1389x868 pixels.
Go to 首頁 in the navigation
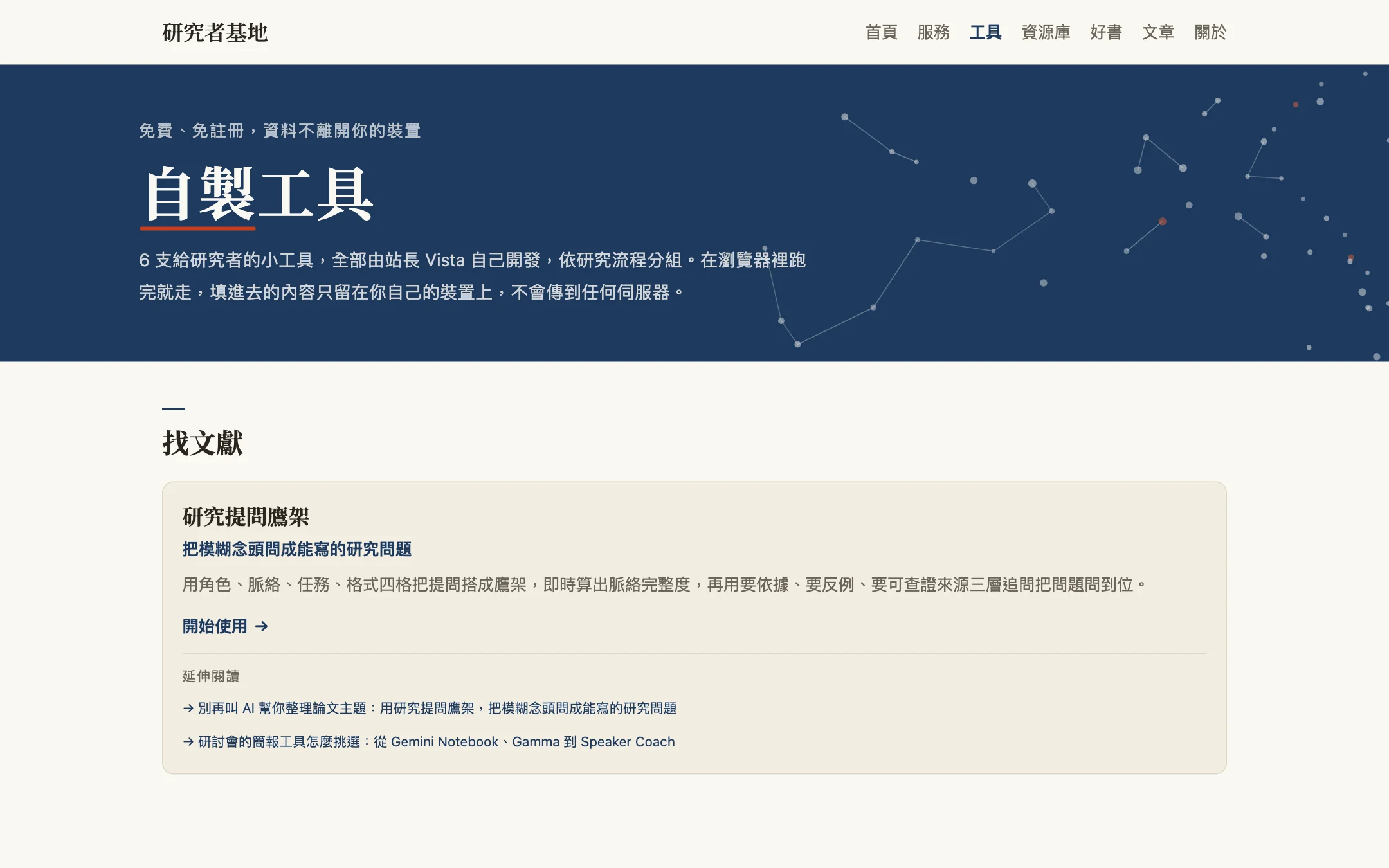881,32
